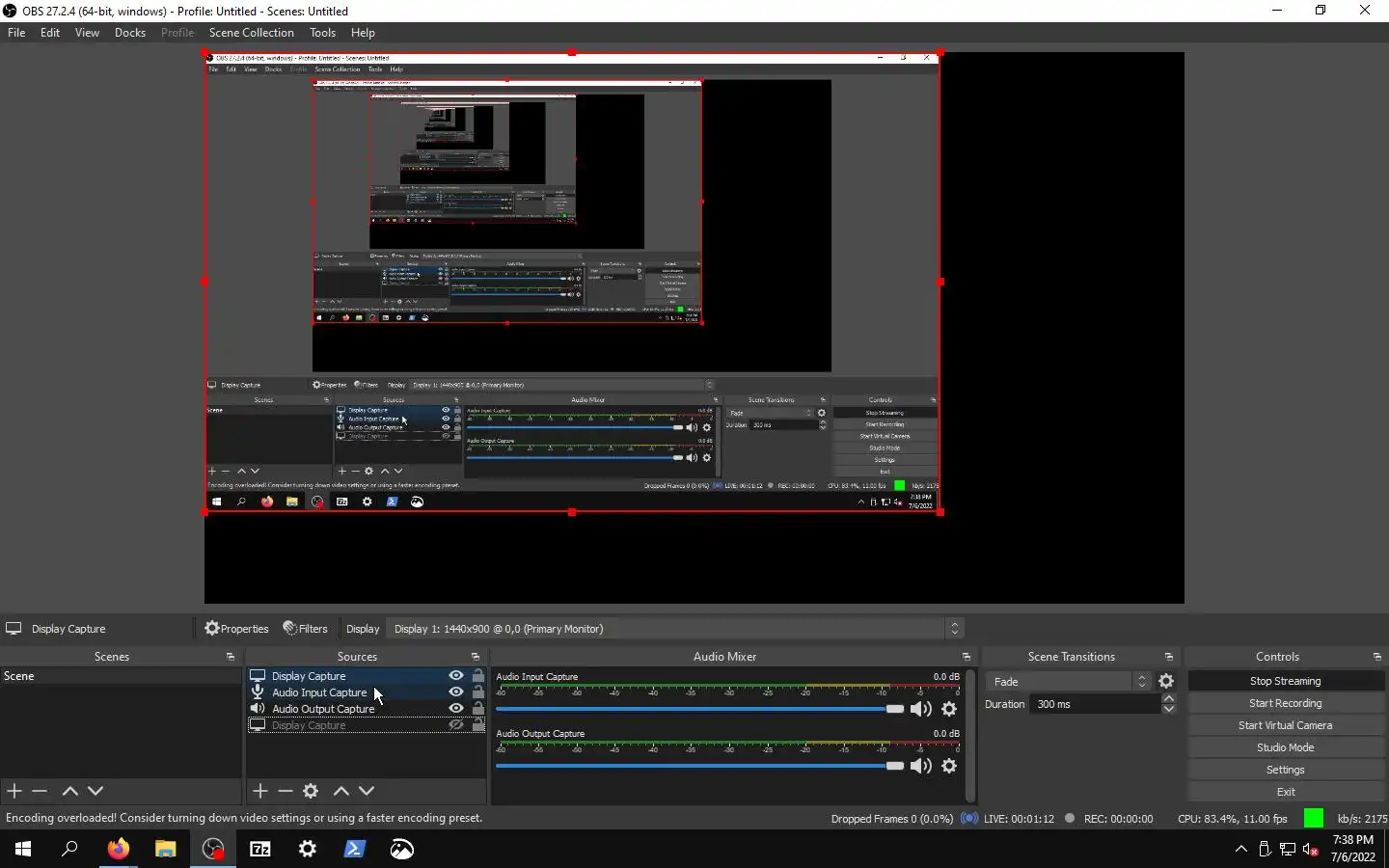
Task: Show hidden system tray icons chevron
Action: [1240, 849]
